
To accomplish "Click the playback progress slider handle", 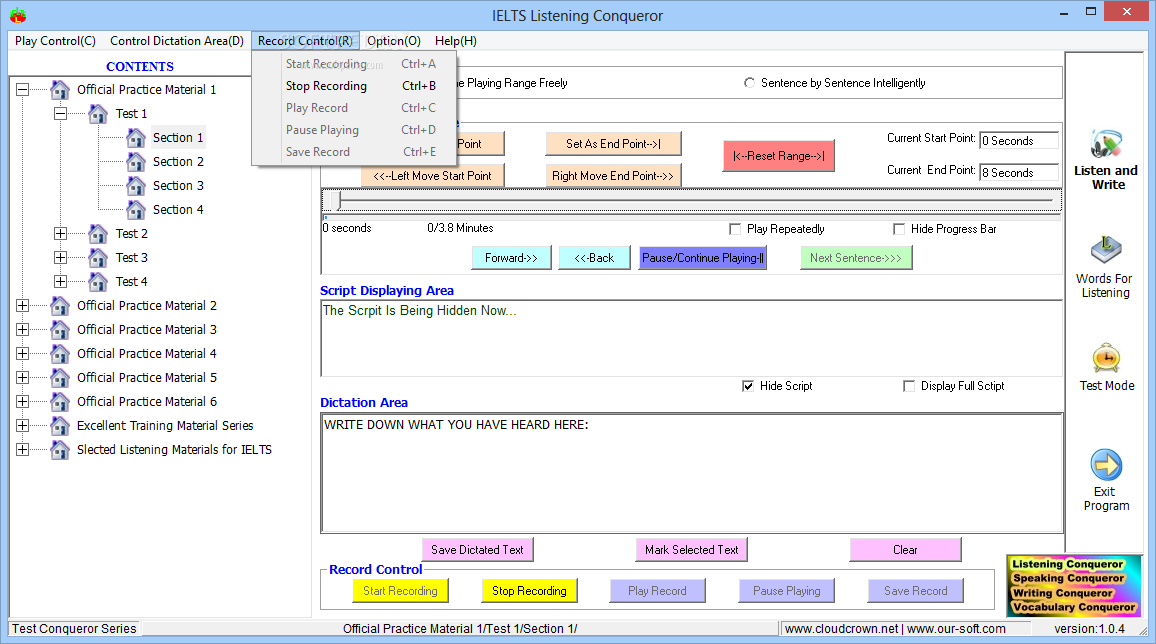I will tap(334, 200).
